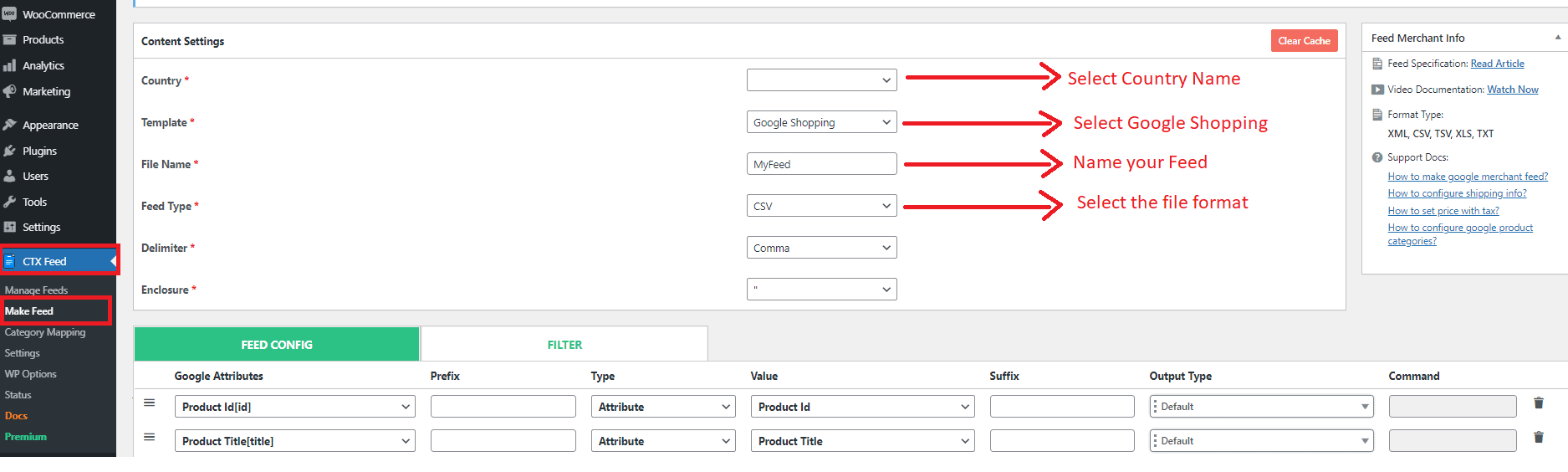Collapse the Feed Merchant Info panel
The image size is (1568, 472).
pyautogui.click(x=1557, y=38)
